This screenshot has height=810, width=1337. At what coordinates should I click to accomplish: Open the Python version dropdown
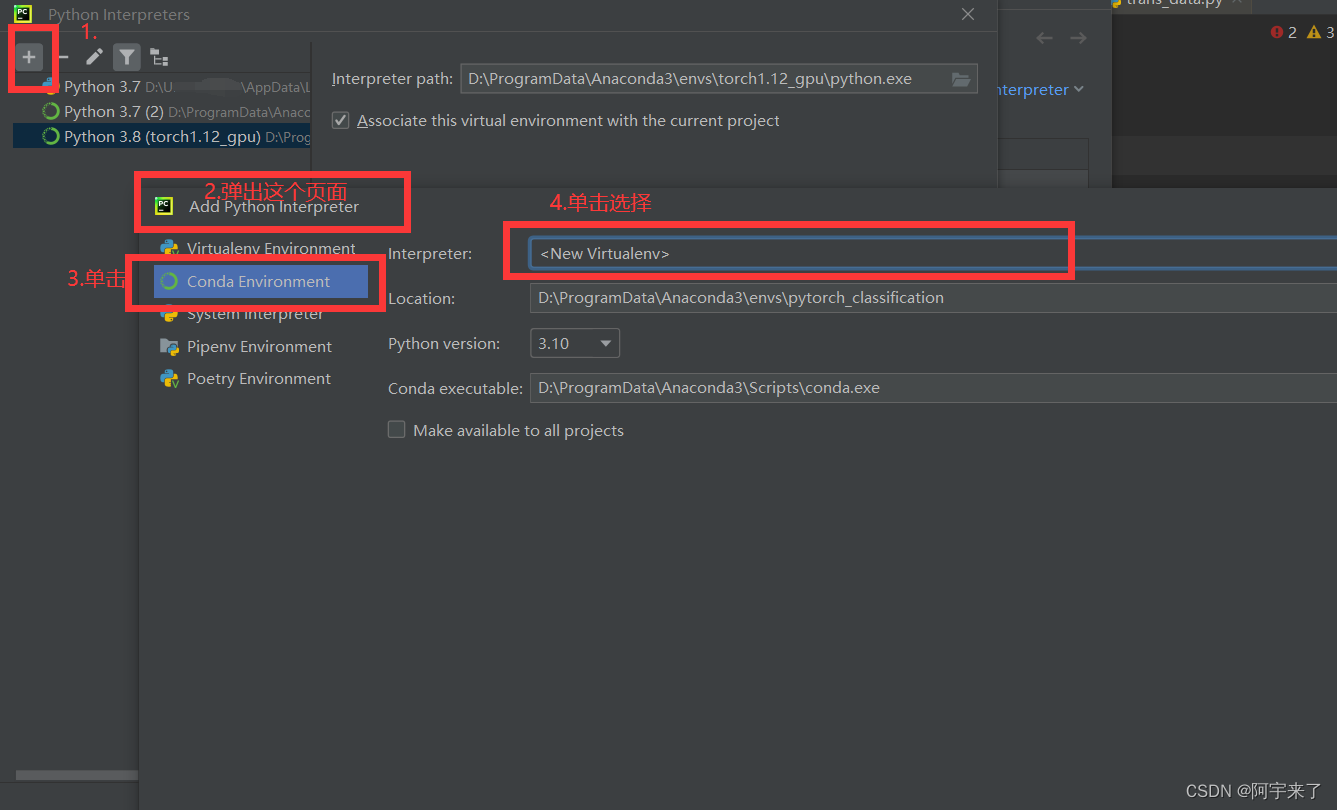(575, 343)
